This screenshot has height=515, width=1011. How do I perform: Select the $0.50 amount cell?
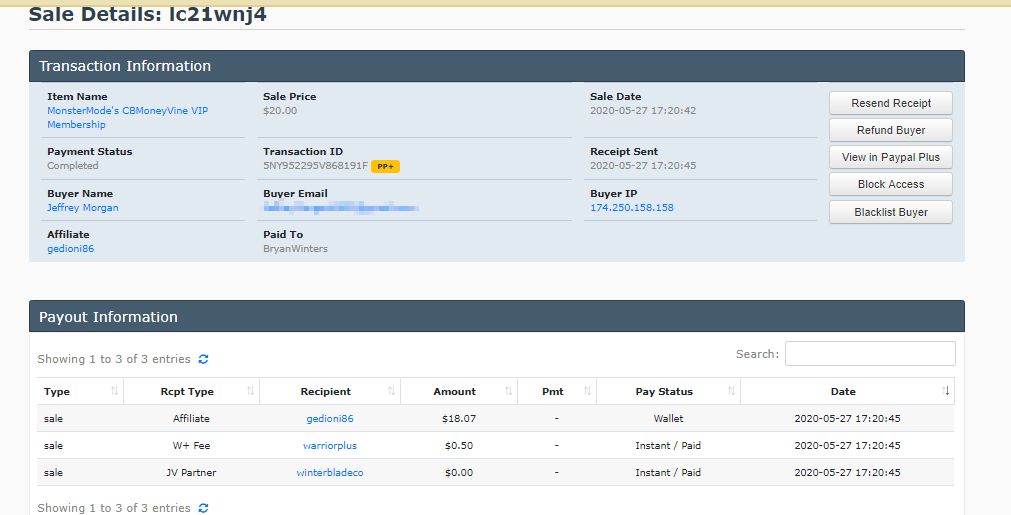458,445
